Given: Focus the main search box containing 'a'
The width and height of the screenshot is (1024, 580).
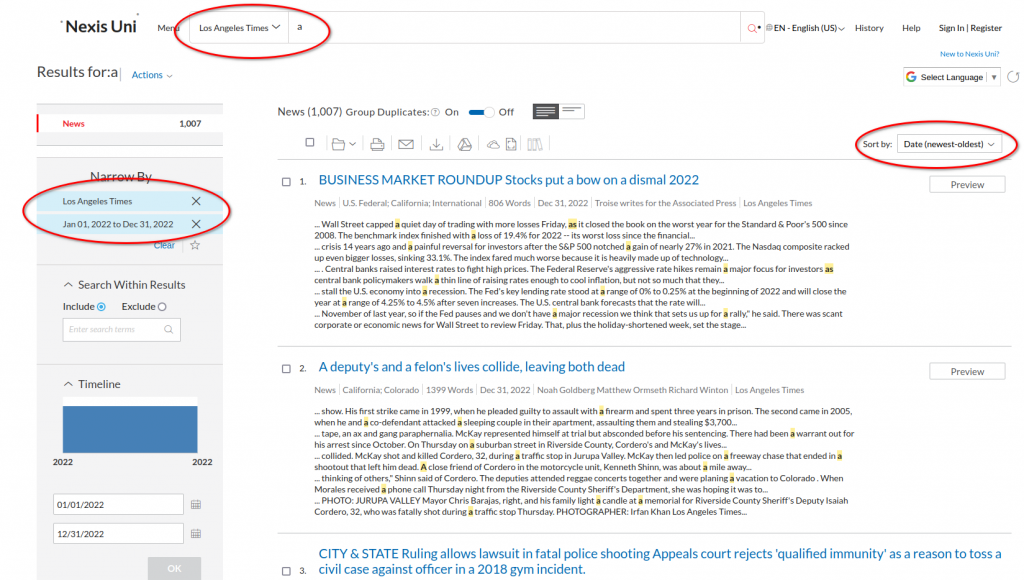Looking at the screenshot, I should [515, 28].
